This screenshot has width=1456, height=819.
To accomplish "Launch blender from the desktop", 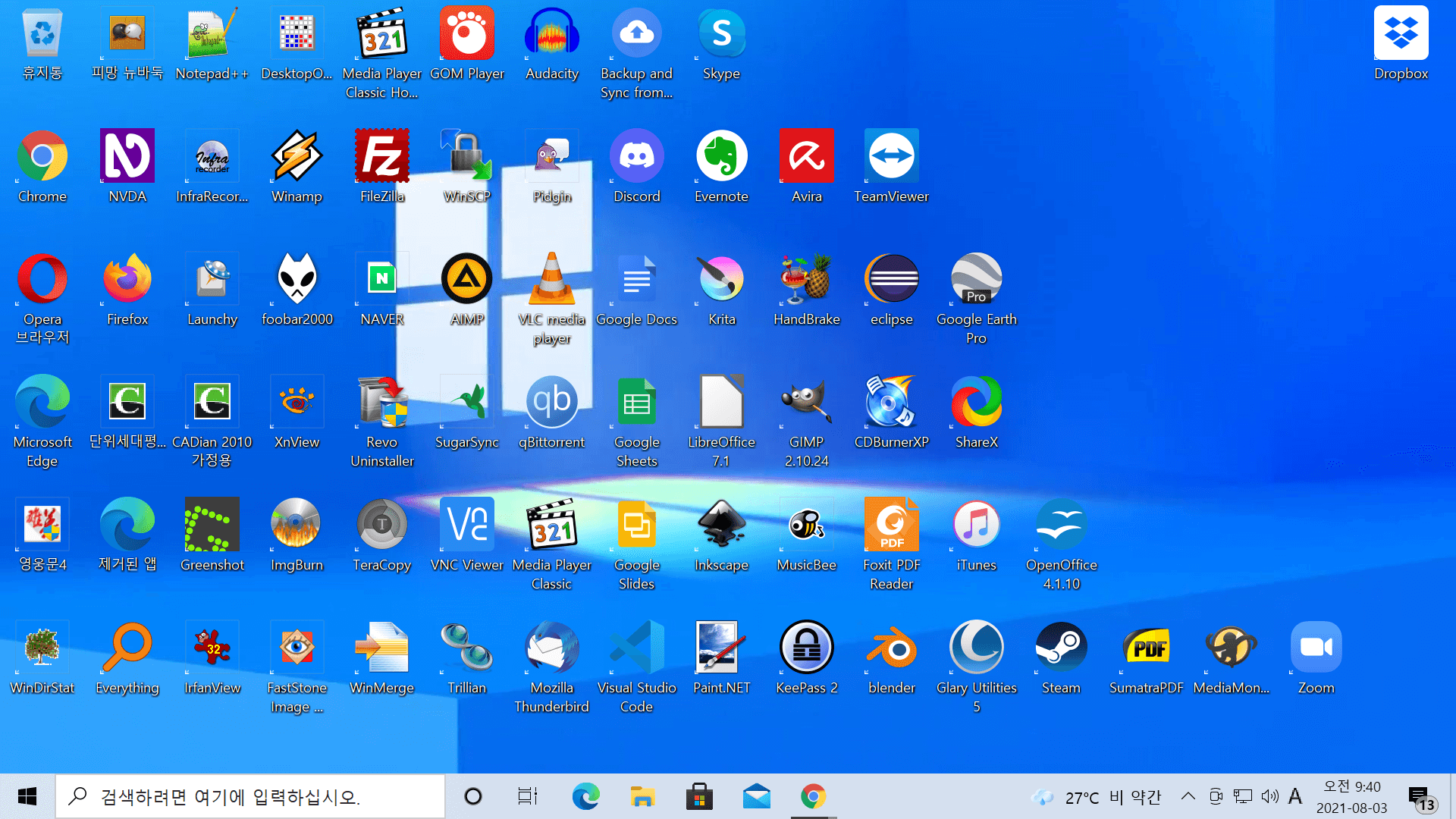I will click(x=892, y=658).
